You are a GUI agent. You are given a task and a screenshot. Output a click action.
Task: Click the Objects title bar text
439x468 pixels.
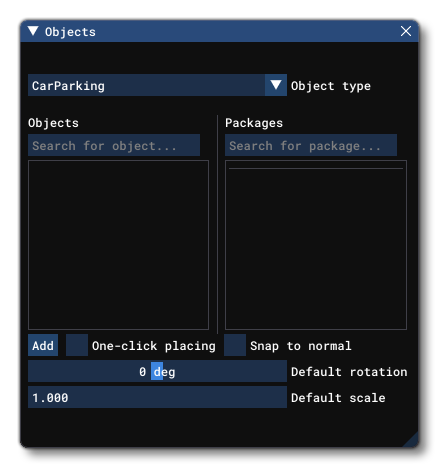tap(70, 32)
